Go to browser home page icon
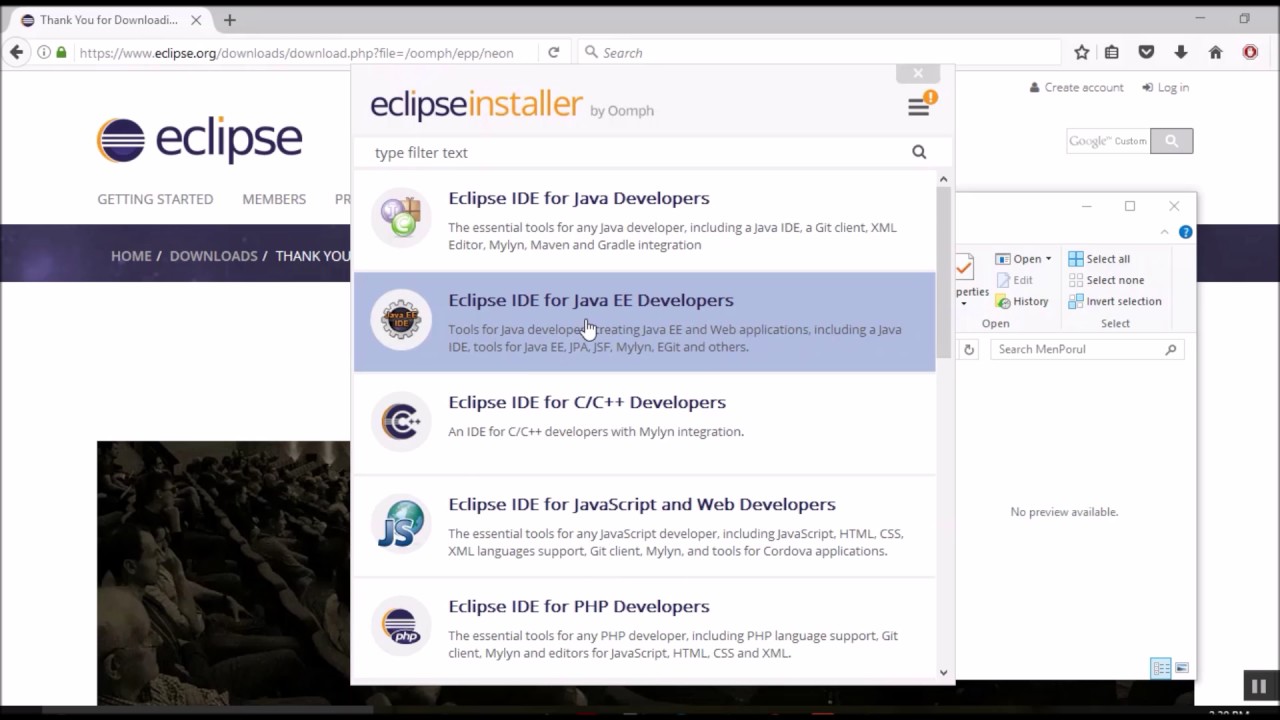Viewport: 1280px width, 720px height. tap(1215, 52)
